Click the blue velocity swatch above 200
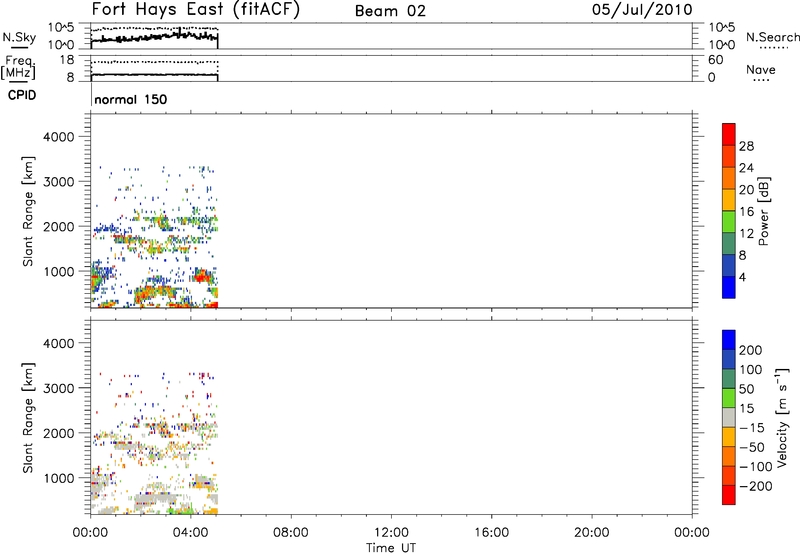This screenshot has height=554, width=800. 729,340
